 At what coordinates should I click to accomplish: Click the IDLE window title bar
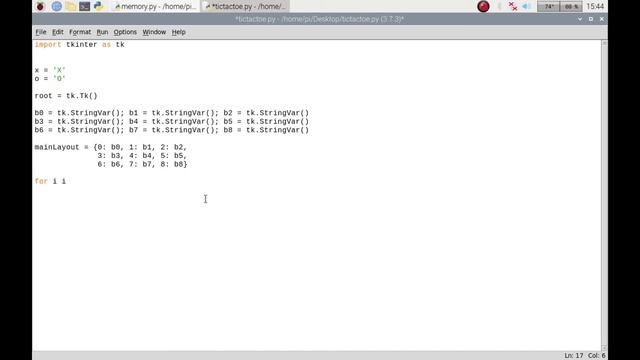click(320, 19)
